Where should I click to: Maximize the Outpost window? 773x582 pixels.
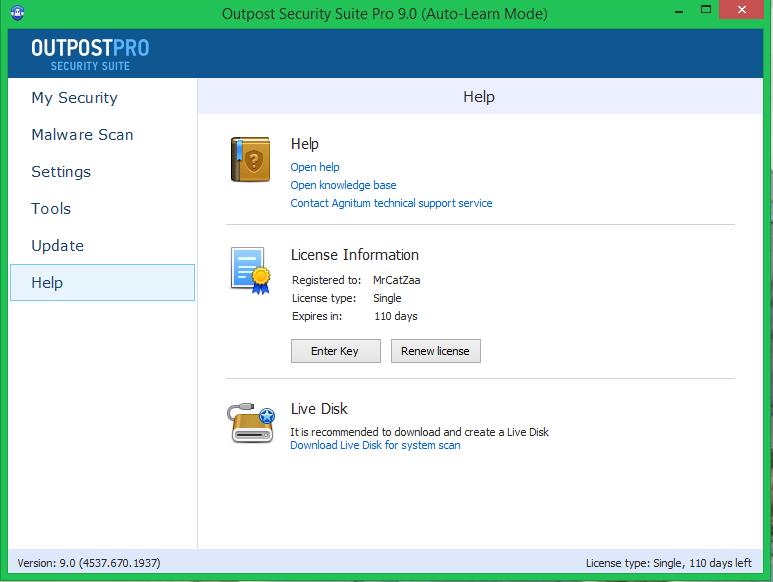pyautogui.click(x=706, y=10)
